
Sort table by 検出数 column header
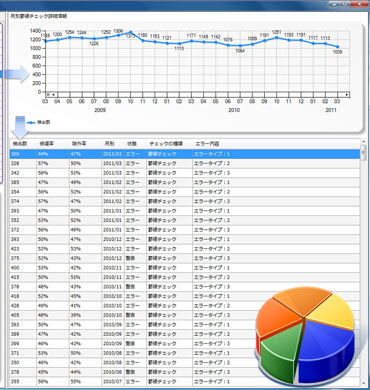pyautogui.click(x=20, y=144)
